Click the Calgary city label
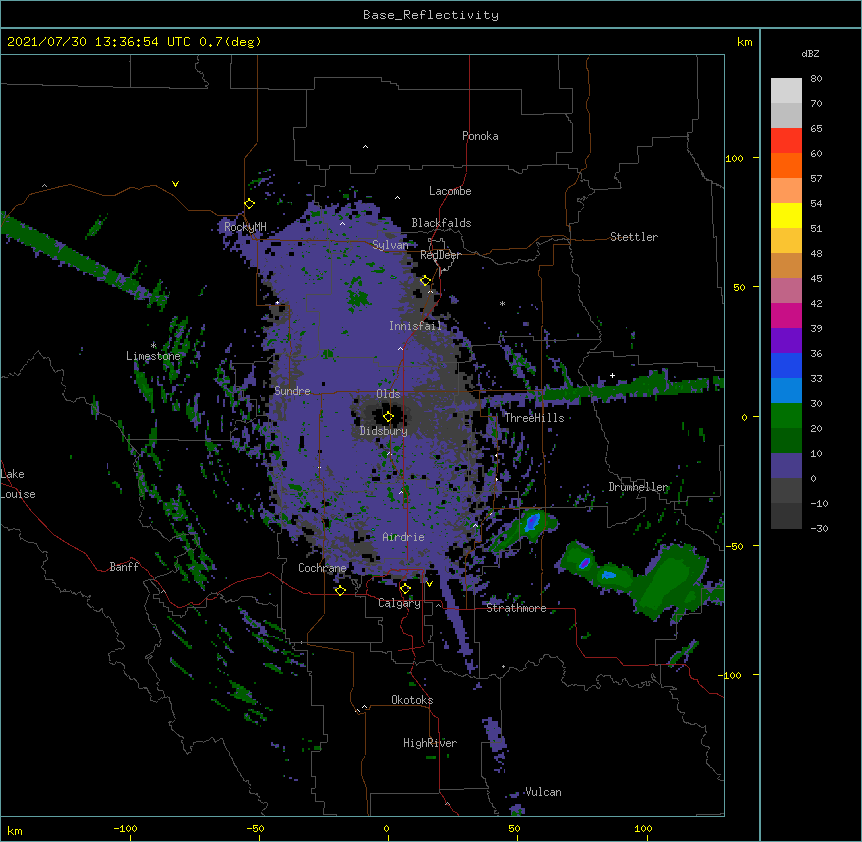 coord(399,603)
